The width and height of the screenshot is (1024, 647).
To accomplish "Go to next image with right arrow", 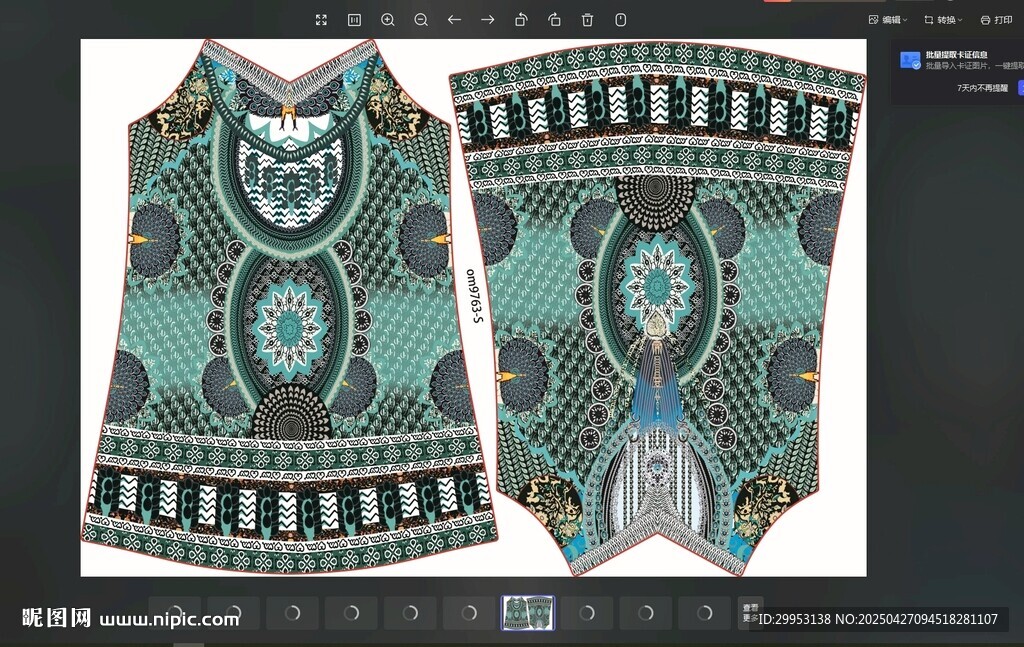I will coord(488,20).
